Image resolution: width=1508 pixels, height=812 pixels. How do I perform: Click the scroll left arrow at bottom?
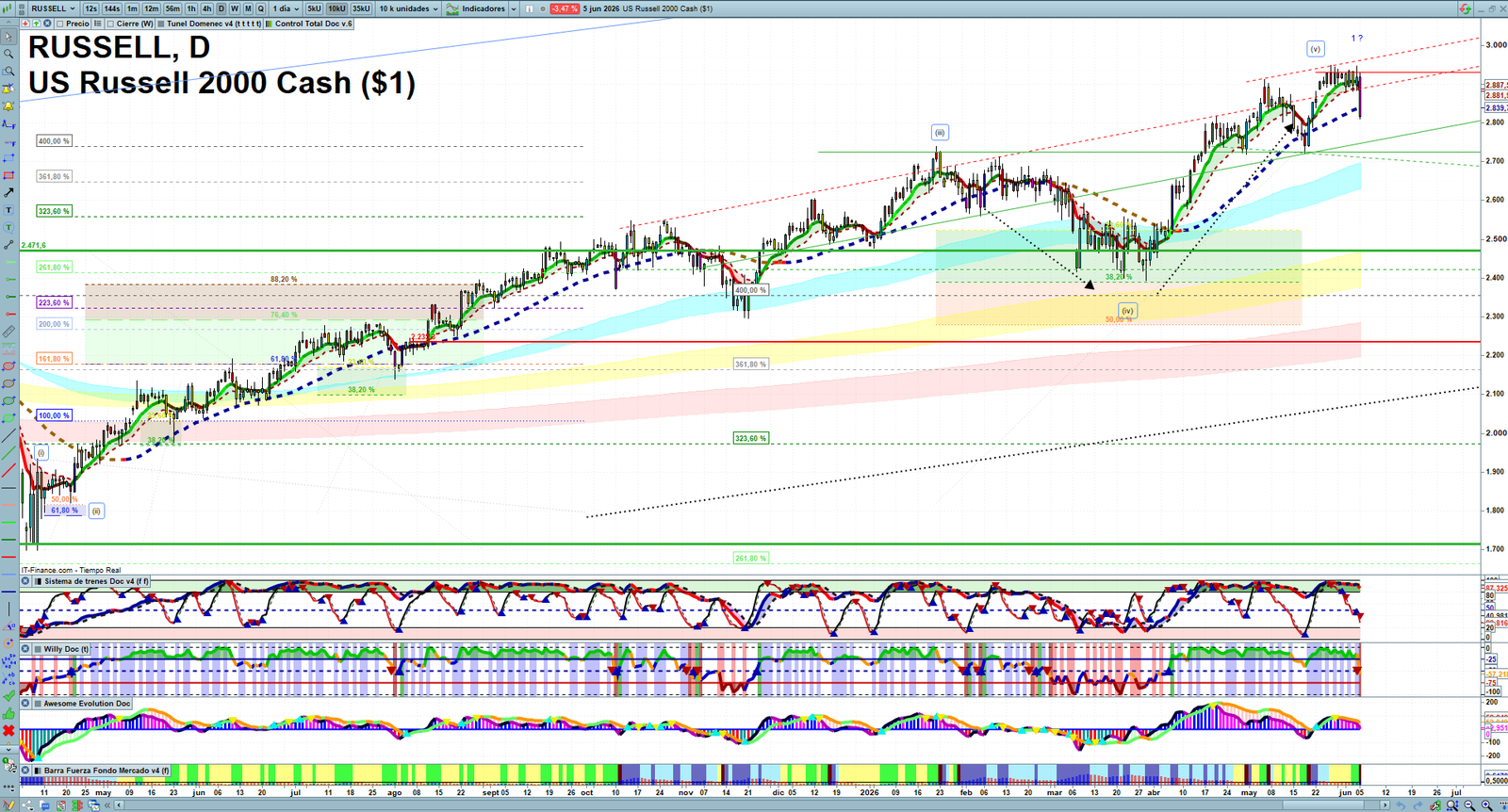[x=119, y=805]
